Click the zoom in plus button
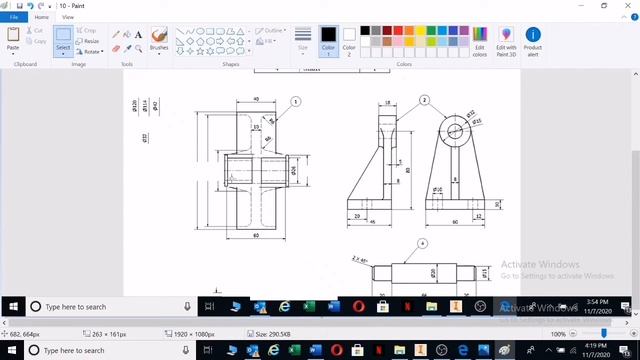Viewport: 640px width, 360px height. [633, 333]
